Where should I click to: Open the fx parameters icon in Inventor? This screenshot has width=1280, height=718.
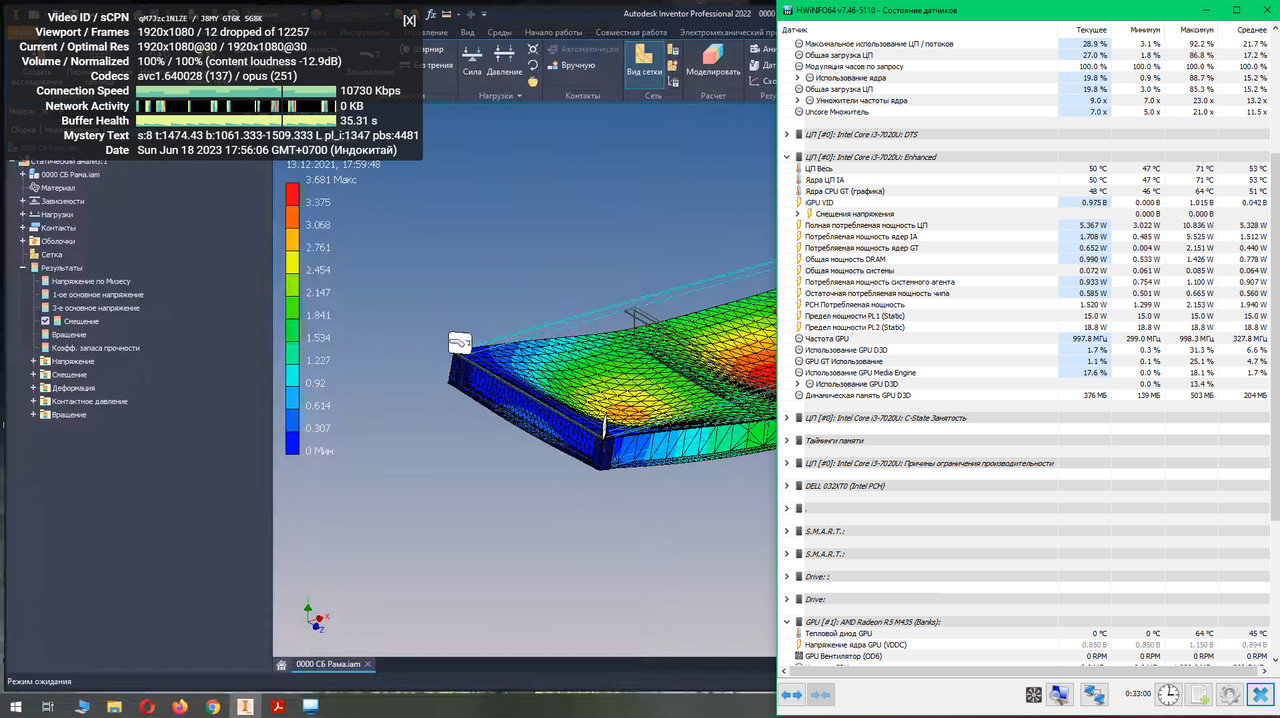(x=431, y=14)
